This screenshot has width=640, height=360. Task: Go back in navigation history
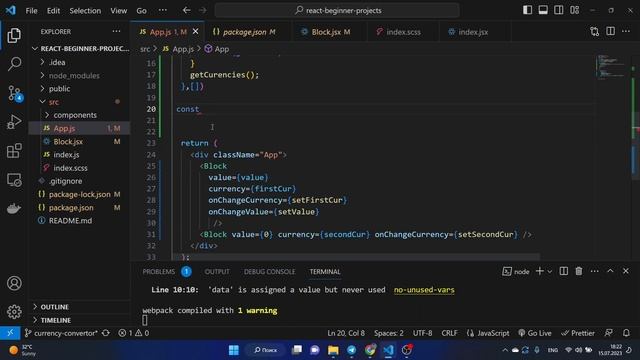187,10
